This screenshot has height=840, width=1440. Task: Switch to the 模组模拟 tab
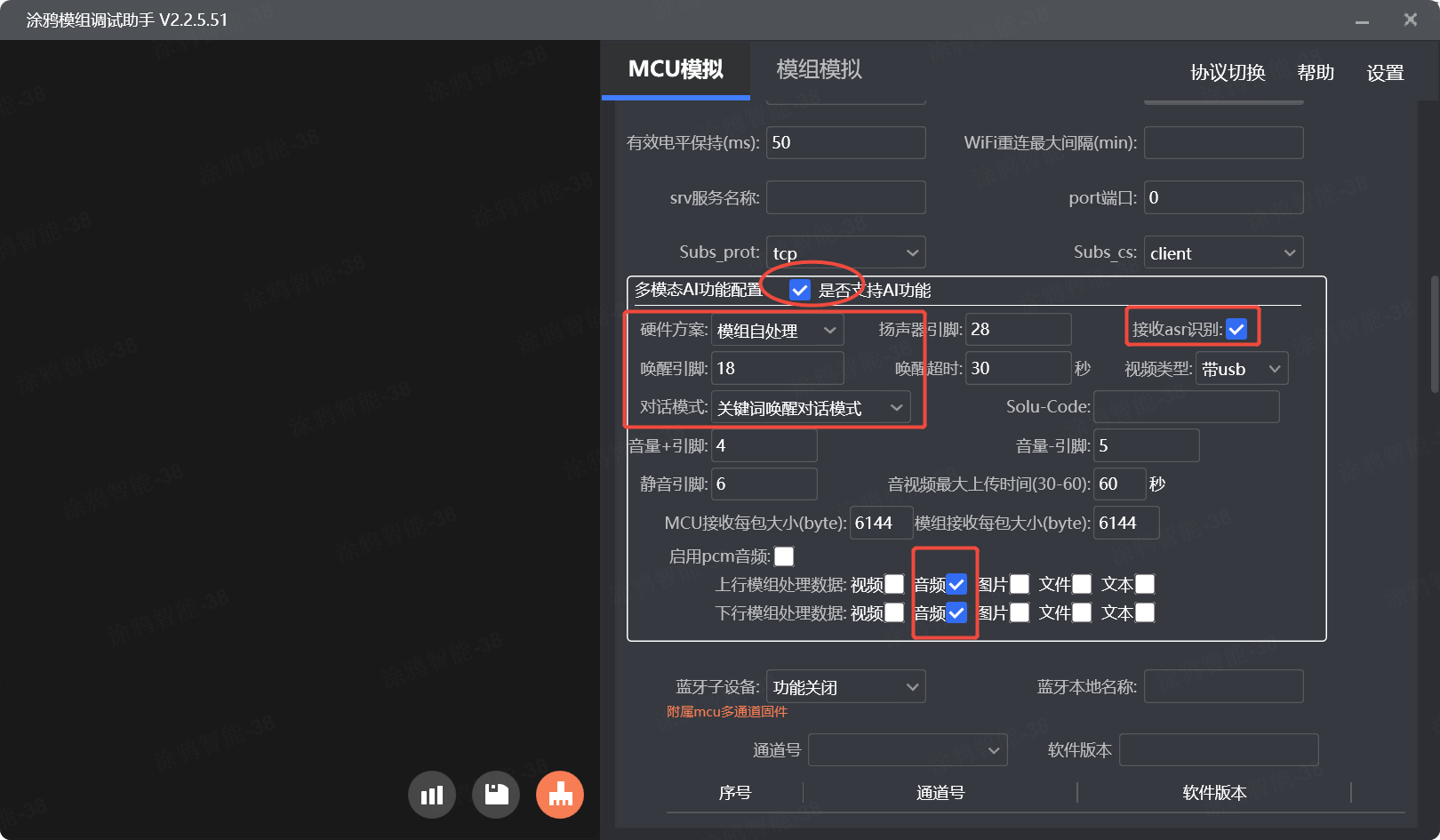[x=817, y=70]
